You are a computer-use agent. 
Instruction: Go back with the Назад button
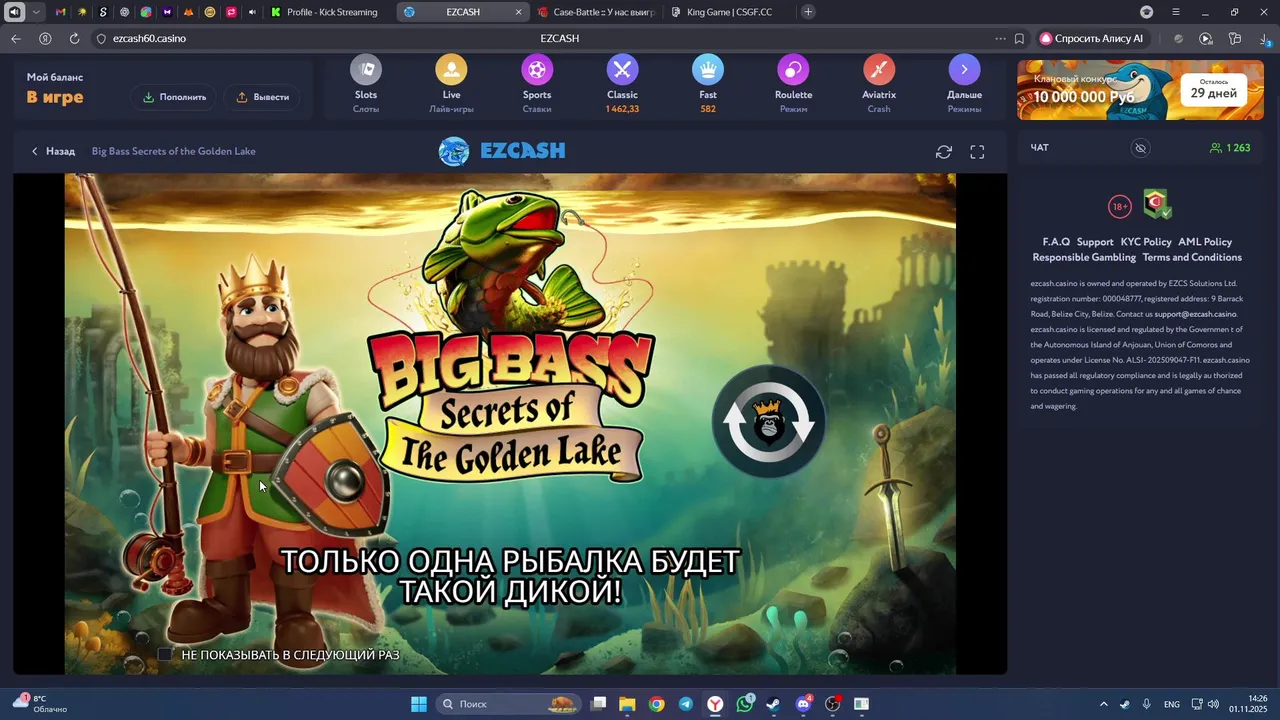click(x=53, y=151)
